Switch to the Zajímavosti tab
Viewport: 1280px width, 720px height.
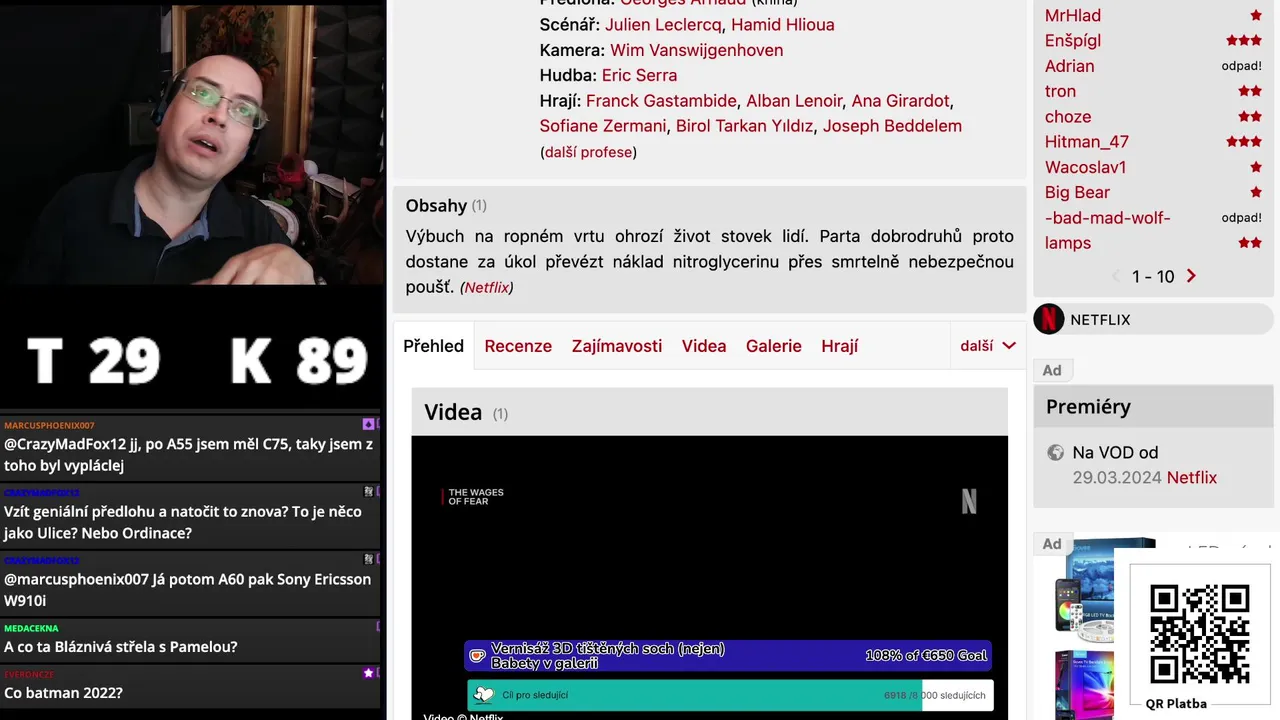pyautogui.click(x=617, y=346)
